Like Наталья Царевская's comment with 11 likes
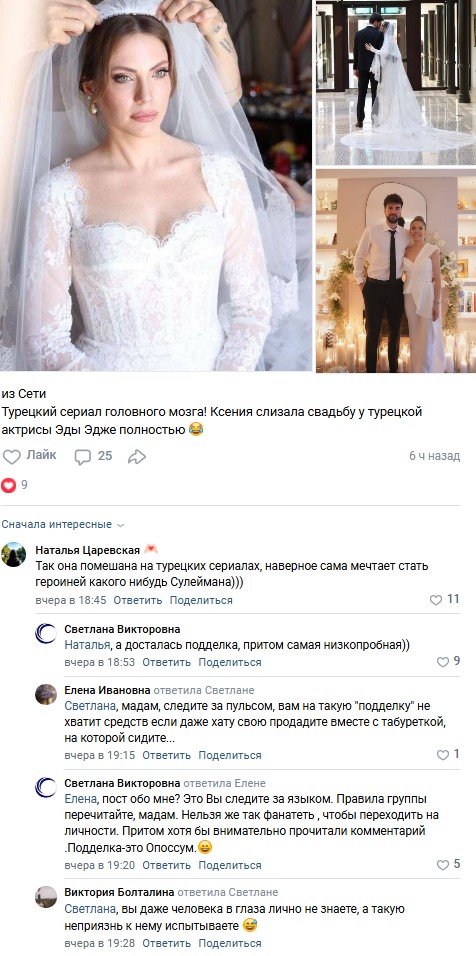Viewport: 476px width, 956px height. (x=436, y=600)
